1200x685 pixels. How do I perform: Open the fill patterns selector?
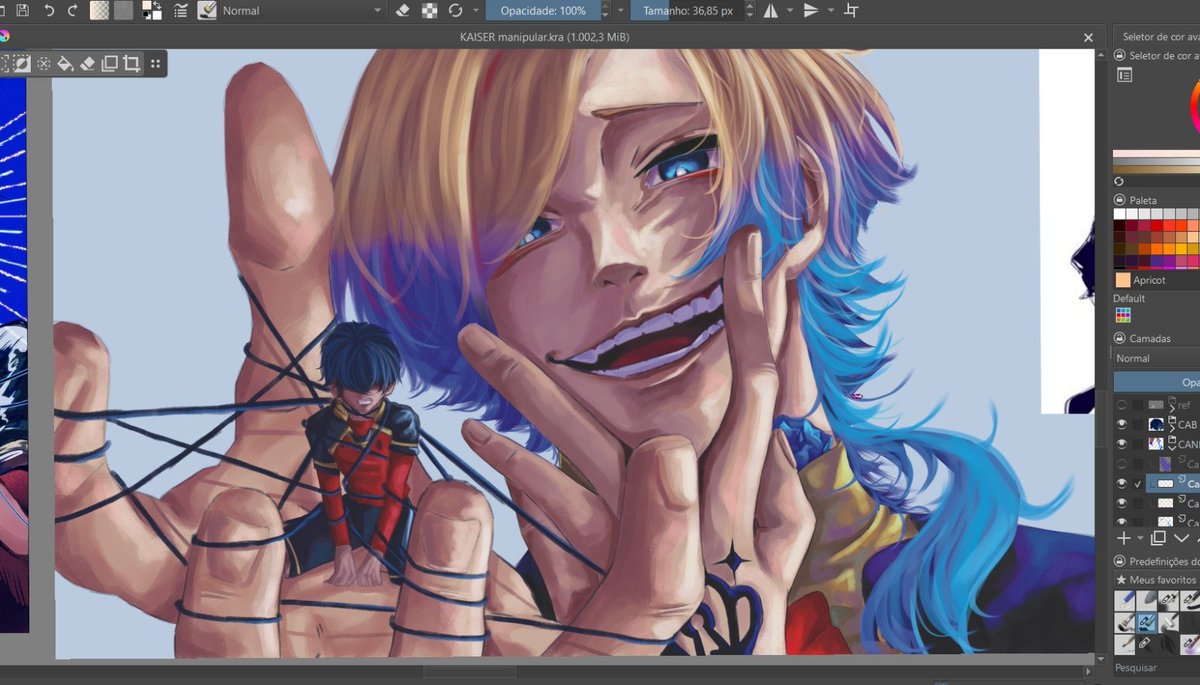pyautogui.click(x=123, y=10)
